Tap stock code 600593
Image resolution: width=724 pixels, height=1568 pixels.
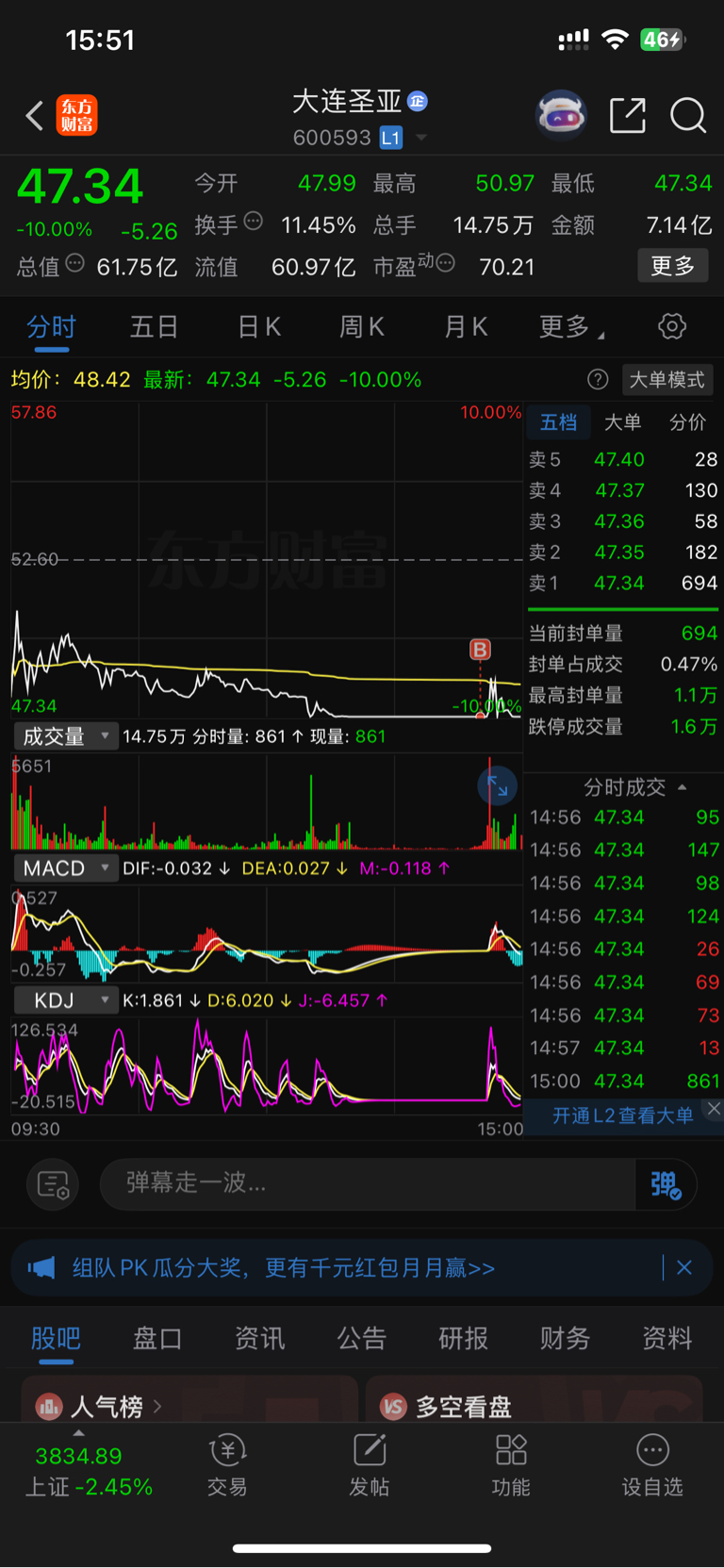[332, 138]
